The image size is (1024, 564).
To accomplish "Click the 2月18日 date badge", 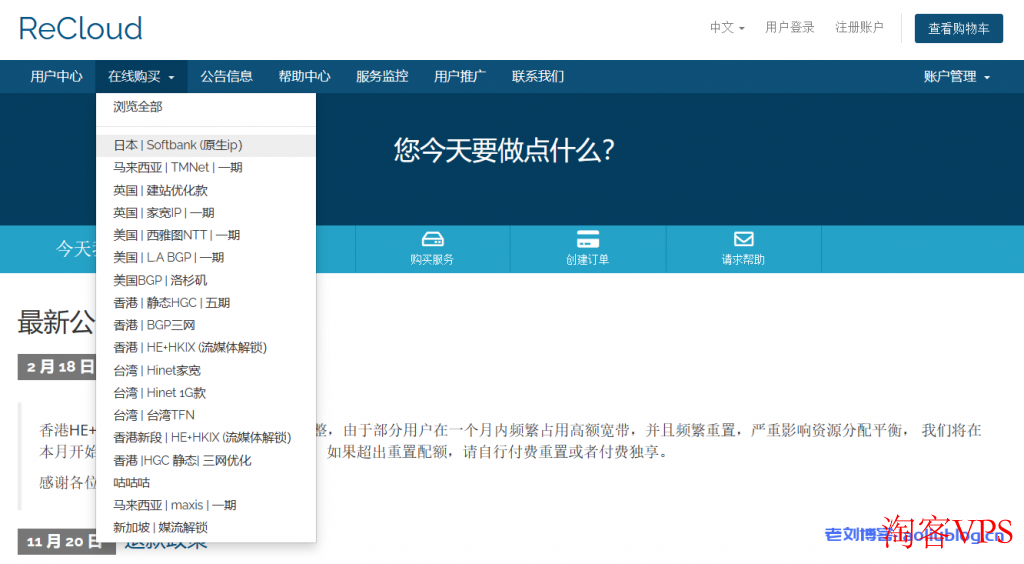I will coord(57,367).
